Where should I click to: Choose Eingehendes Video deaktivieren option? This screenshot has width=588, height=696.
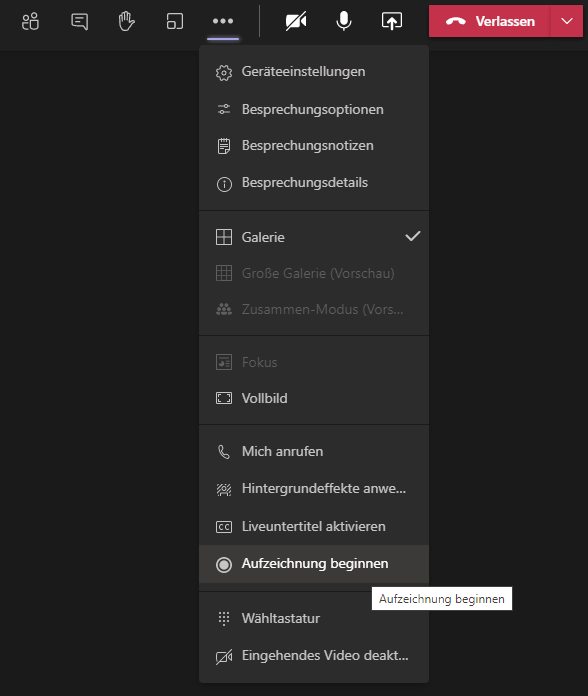point(314,656)
